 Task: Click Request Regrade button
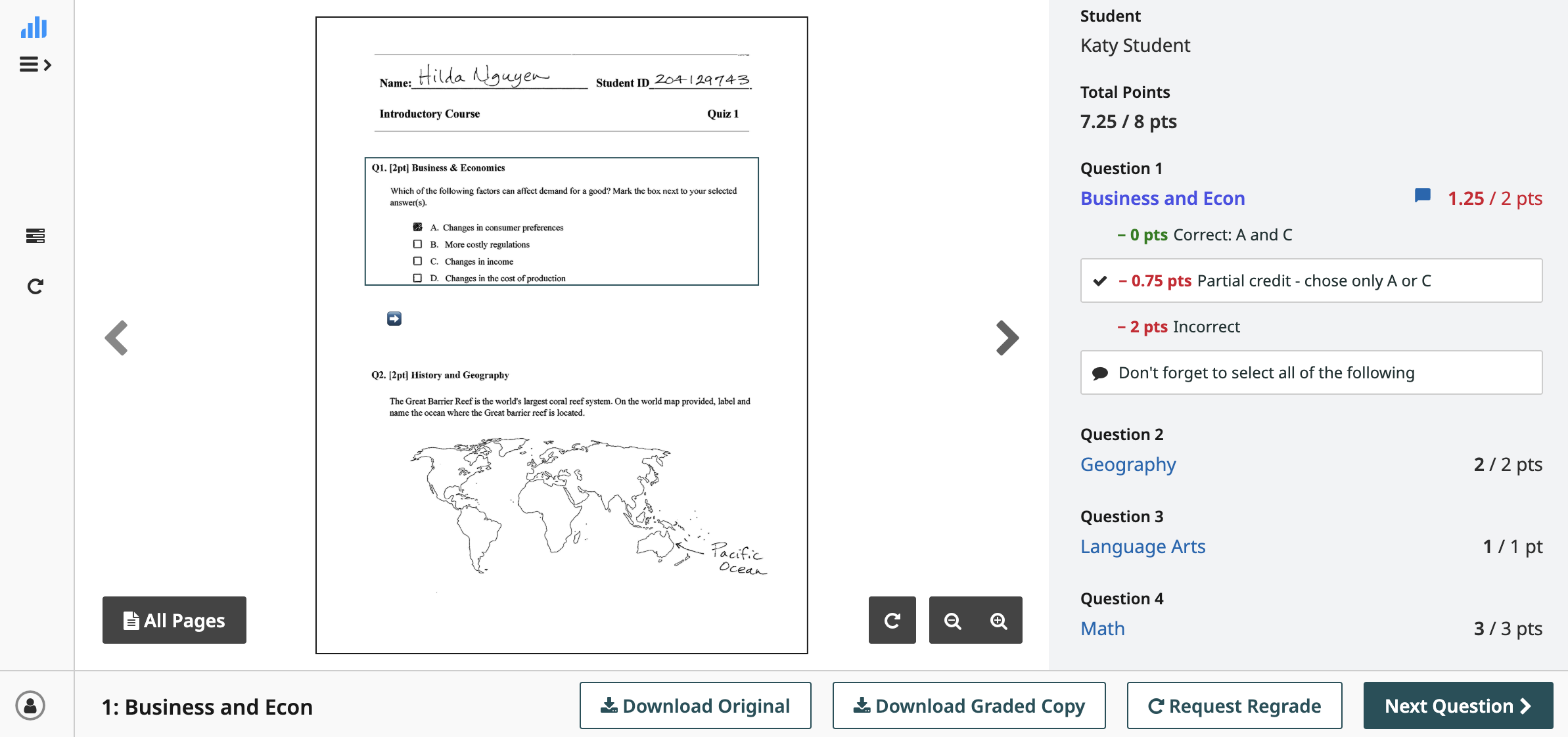pos(1235,705)
